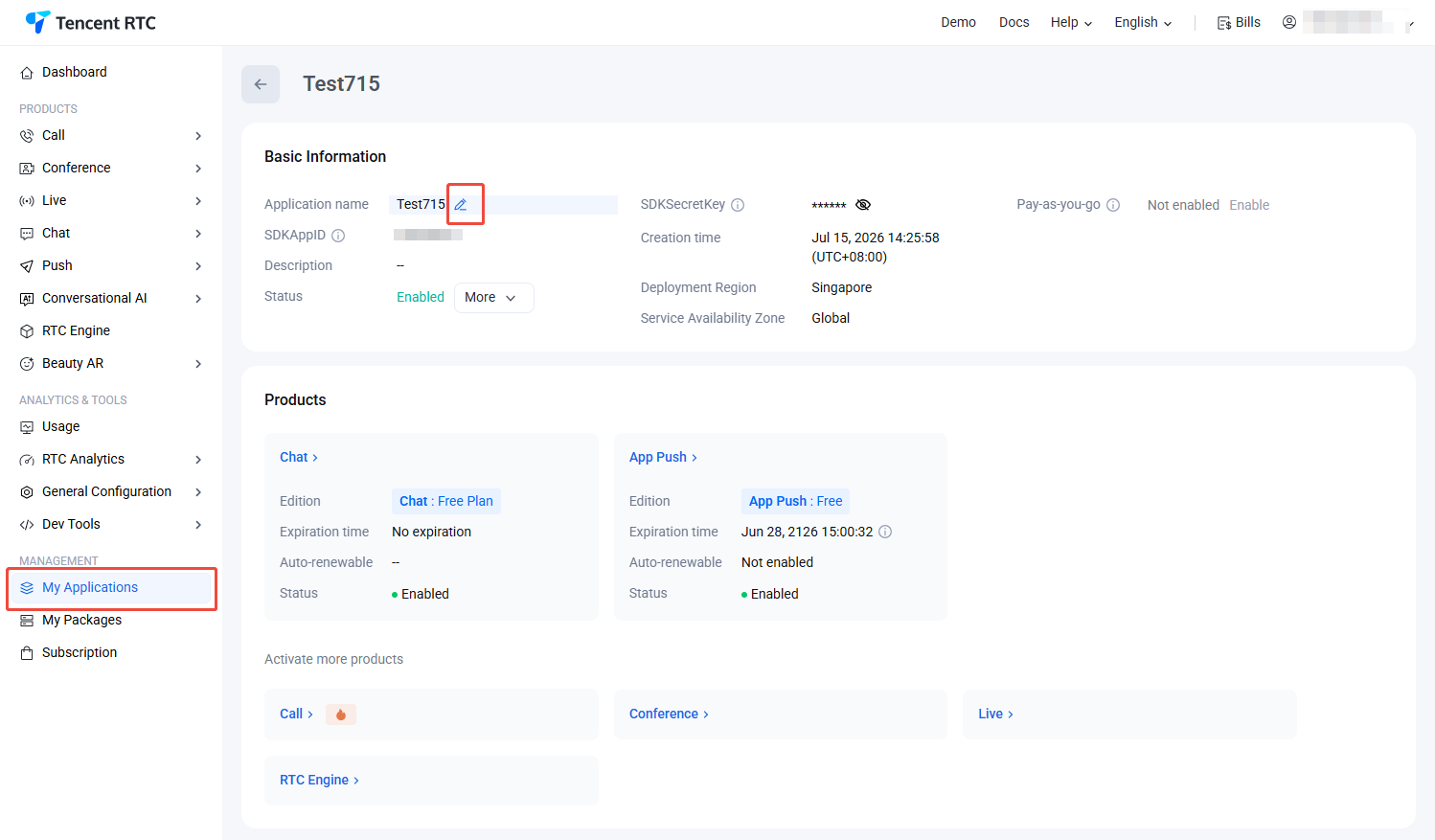Expand the General Configuration submenu chevron

[198, 492]
